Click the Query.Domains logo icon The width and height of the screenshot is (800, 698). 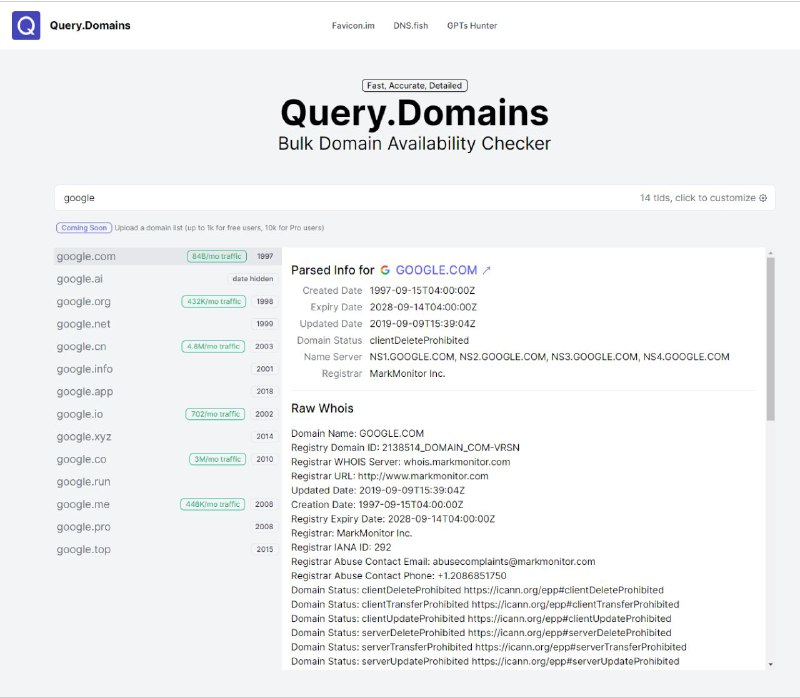pyautogui.click(x=26, y=26)
